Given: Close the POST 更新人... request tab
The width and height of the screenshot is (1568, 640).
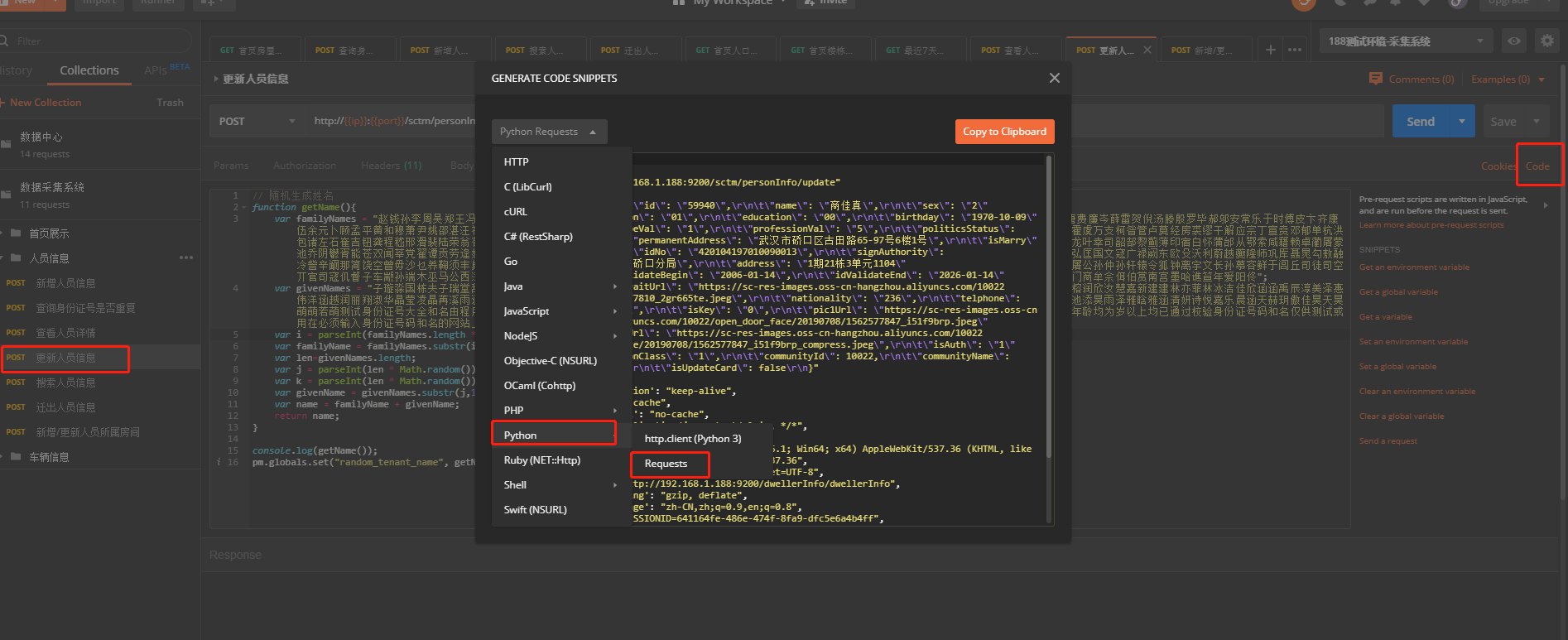Looking at the screenshot, I should [x=1147, y=50].
